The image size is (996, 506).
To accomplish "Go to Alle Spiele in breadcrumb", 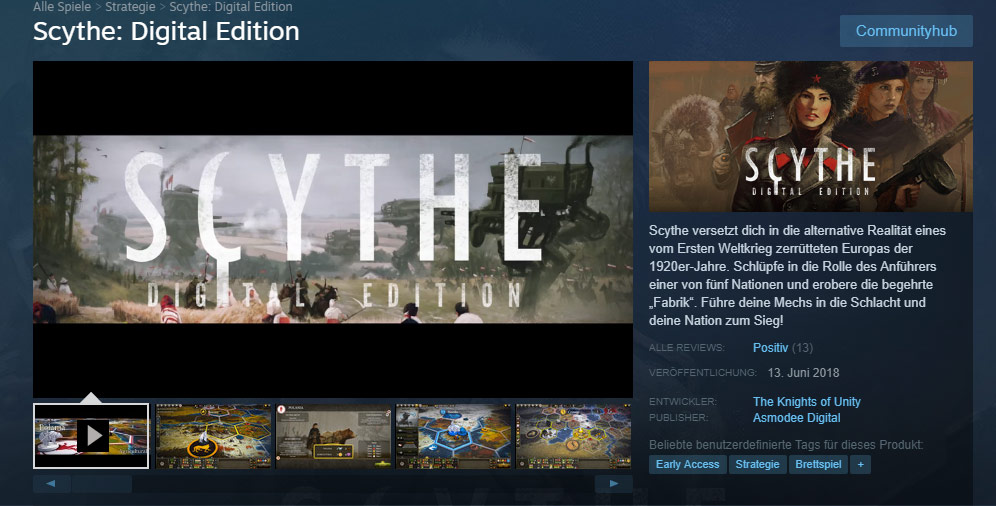I will pos(62,7).
